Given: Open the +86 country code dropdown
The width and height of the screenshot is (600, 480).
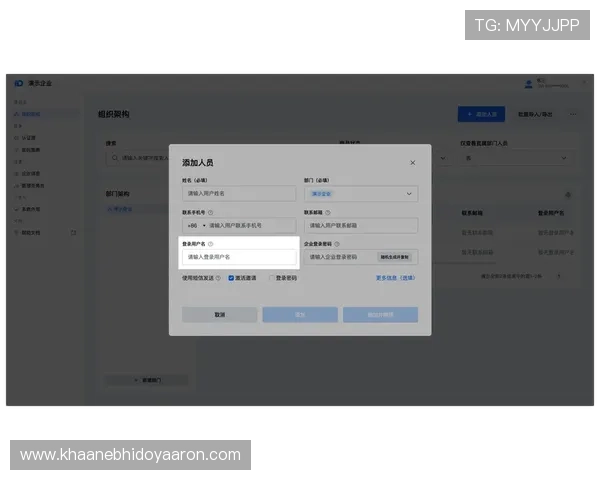Looking at the screenshot, I should click(x=195, y=226).
